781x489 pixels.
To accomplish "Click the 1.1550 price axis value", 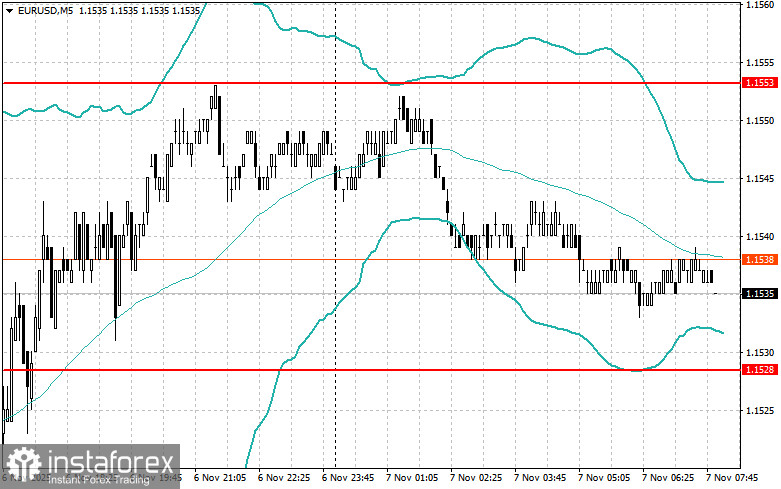I will coord(760,121).
